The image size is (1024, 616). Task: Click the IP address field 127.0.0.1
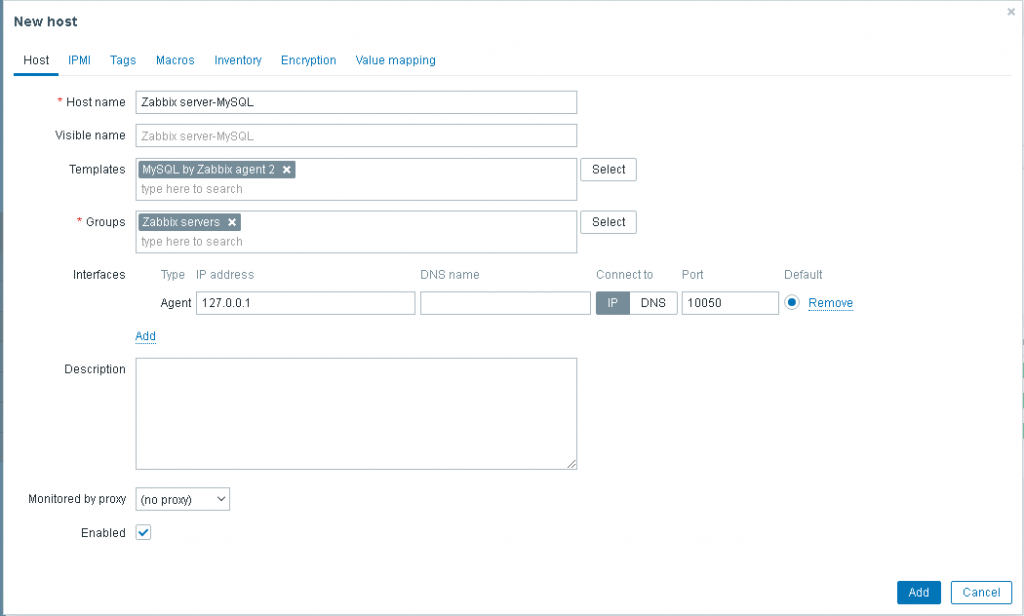306,303
